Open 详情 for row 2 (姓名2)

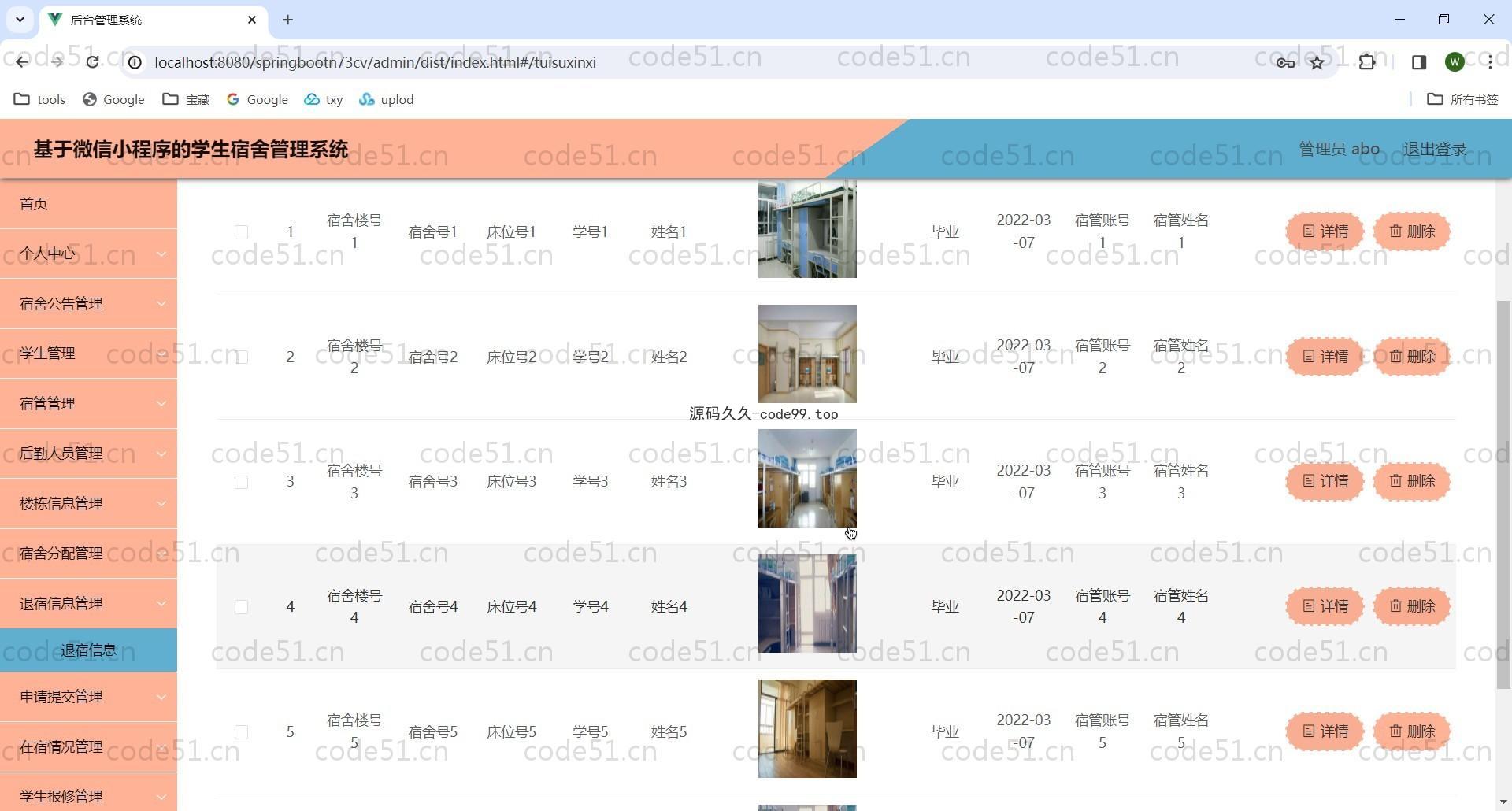click(x=1325, y=357)
